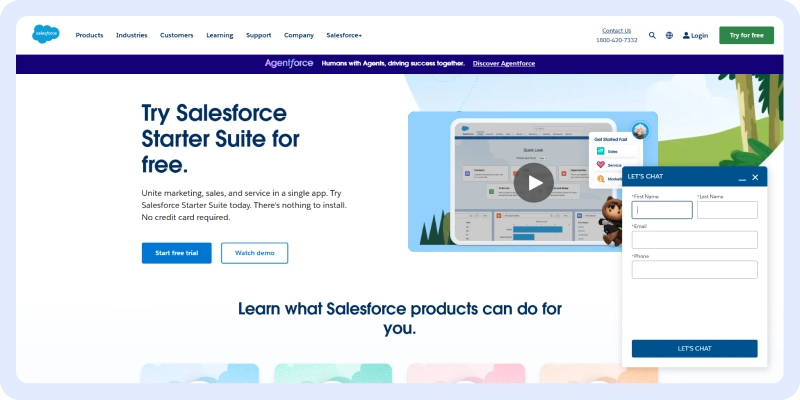Open the Products menu
The width and height of the screenshot is (800, 400).
pyautogui.click(x=89, y=35)
